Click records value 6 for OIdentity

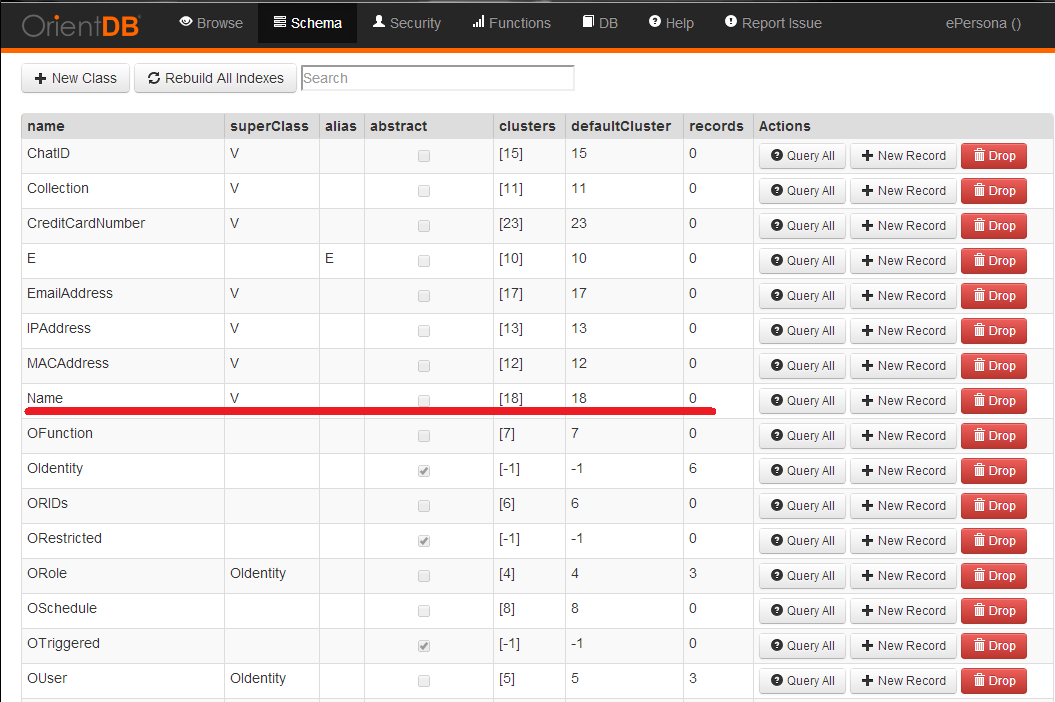click(x=692, y=468)
